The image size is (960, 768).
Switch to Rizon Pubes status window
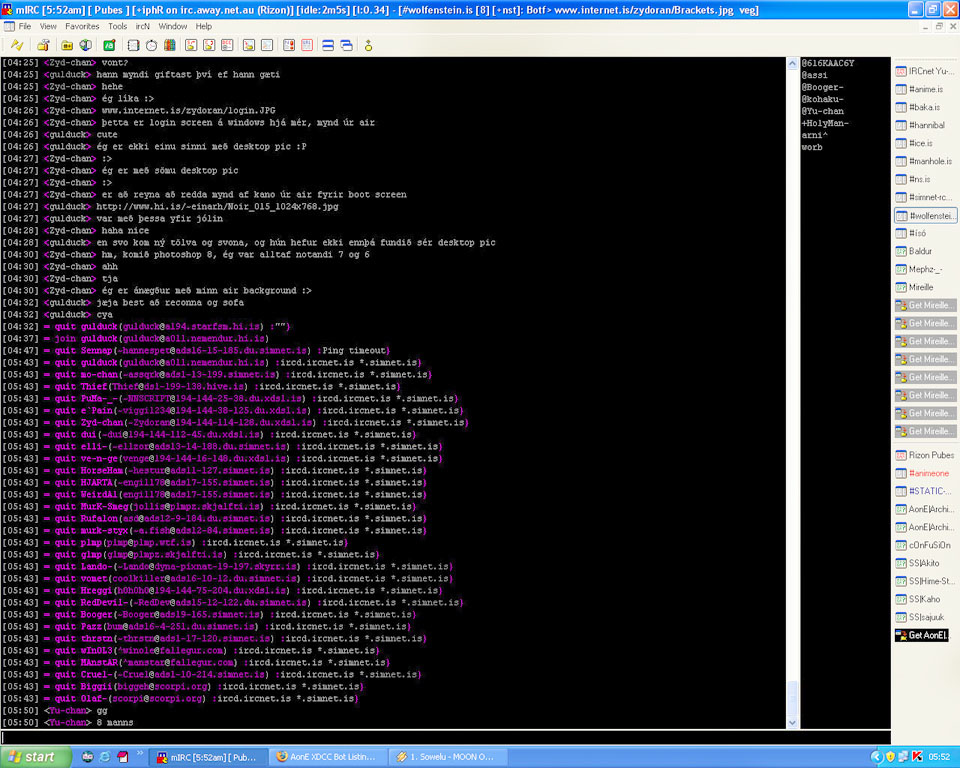pyautogui.click(x=925, y=455)
